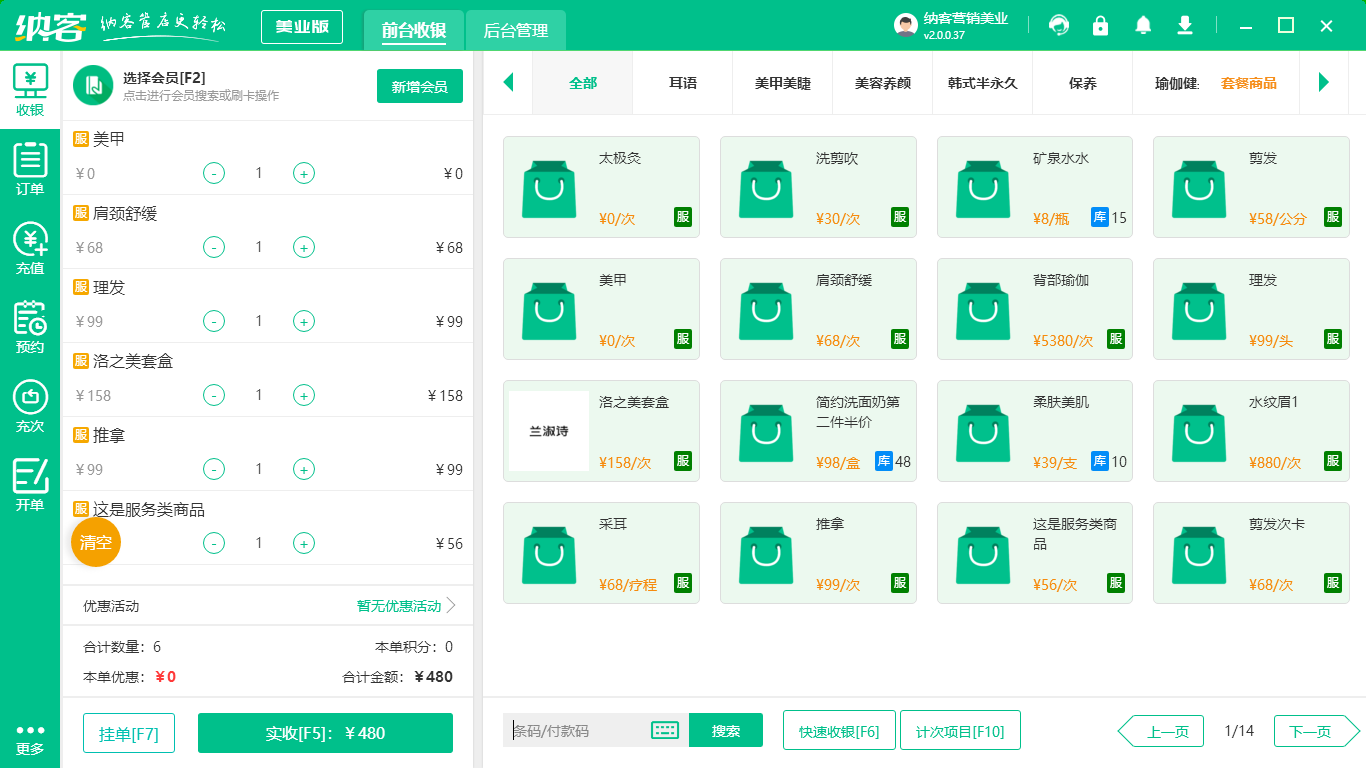Increase quantity of 肩颈舒缓 in cart
1366x768 pixels.
click(x=304, y=247)
